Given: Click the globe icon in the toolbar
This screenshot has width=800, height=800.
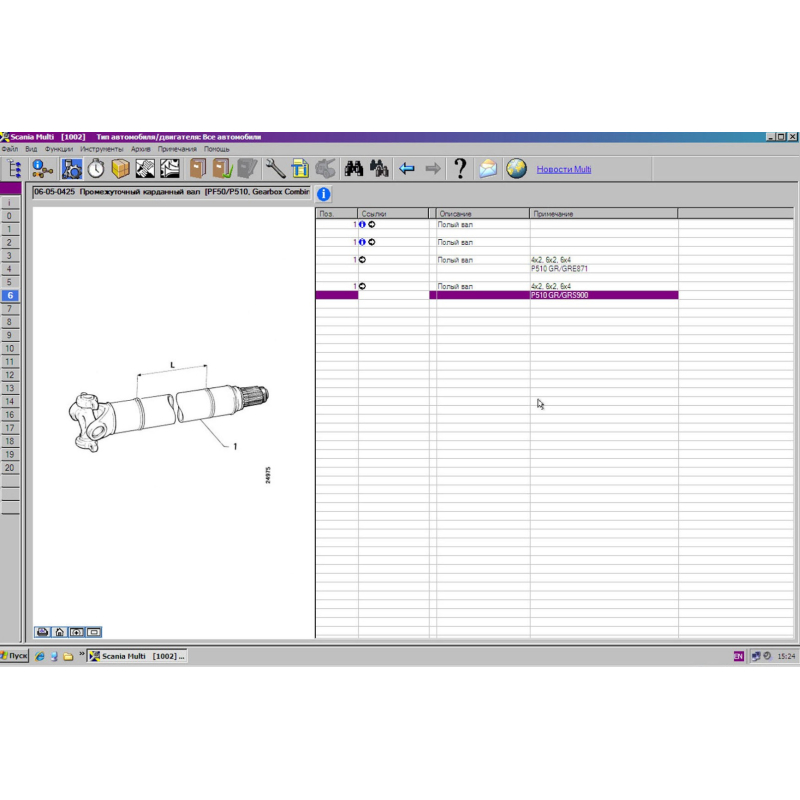Looking at the screenshot, I should [x=516, y=168].
